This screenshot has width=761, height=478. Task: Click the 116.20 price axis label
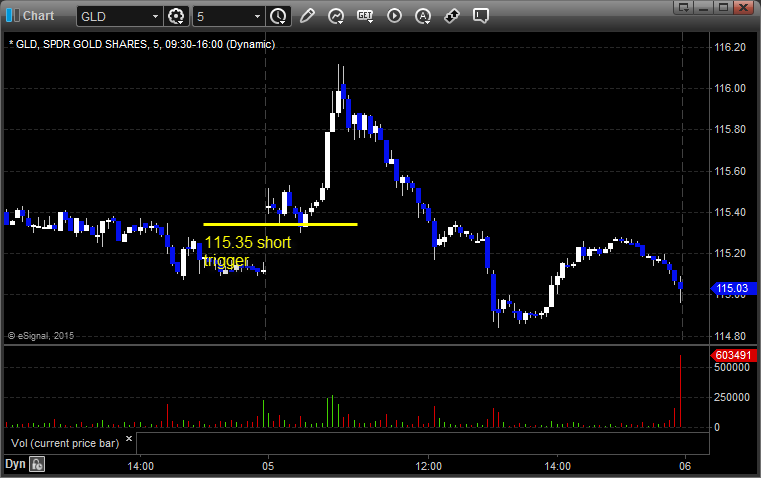coord(730,47)
